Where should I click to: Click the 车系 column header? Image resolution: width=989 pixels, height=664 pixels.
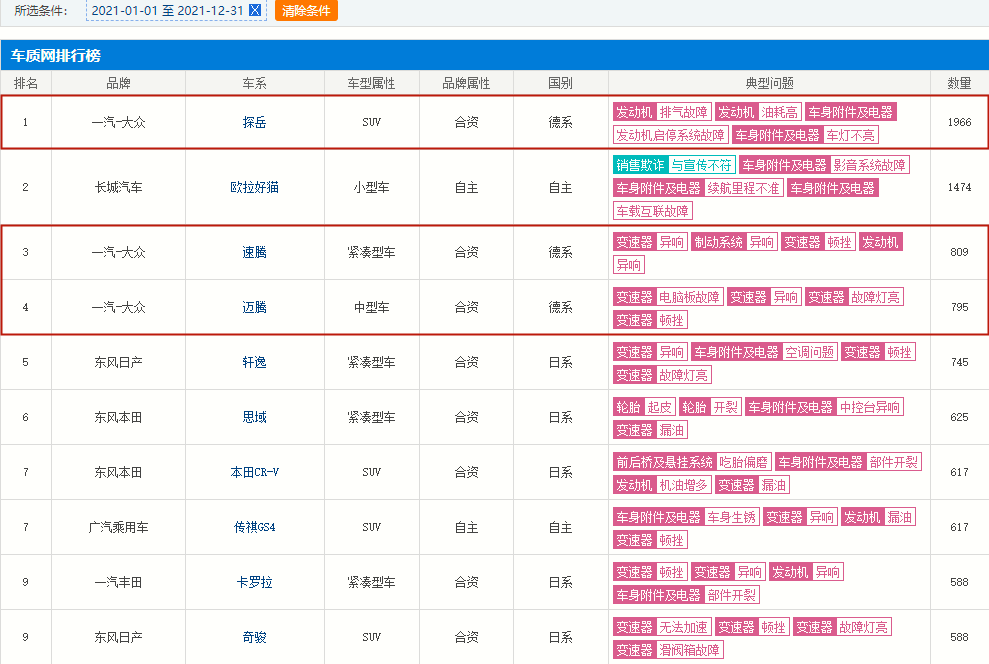[255, 83]
